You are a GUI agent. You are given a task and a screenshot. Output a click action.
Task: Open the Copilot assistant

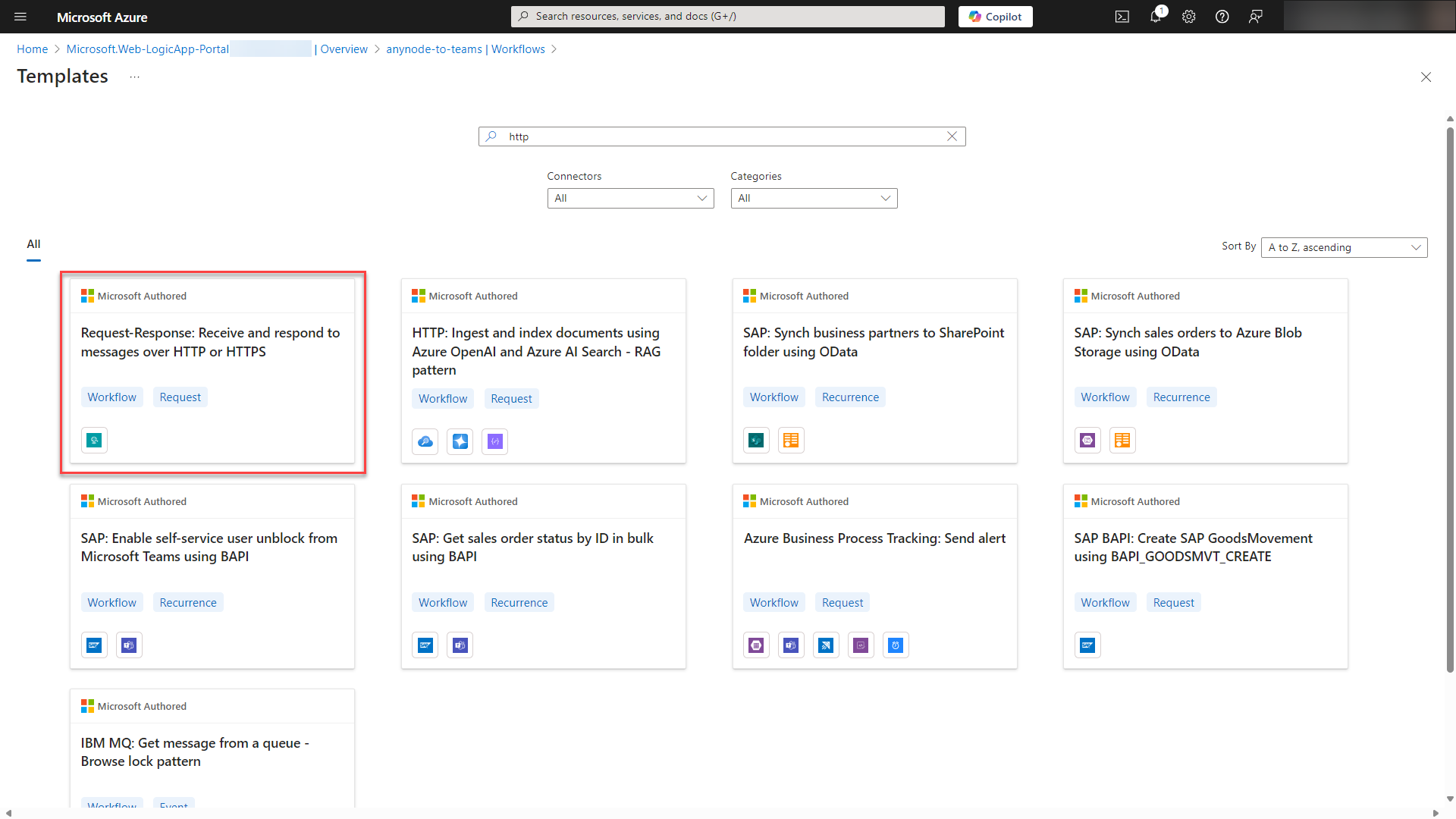[995, 16]
